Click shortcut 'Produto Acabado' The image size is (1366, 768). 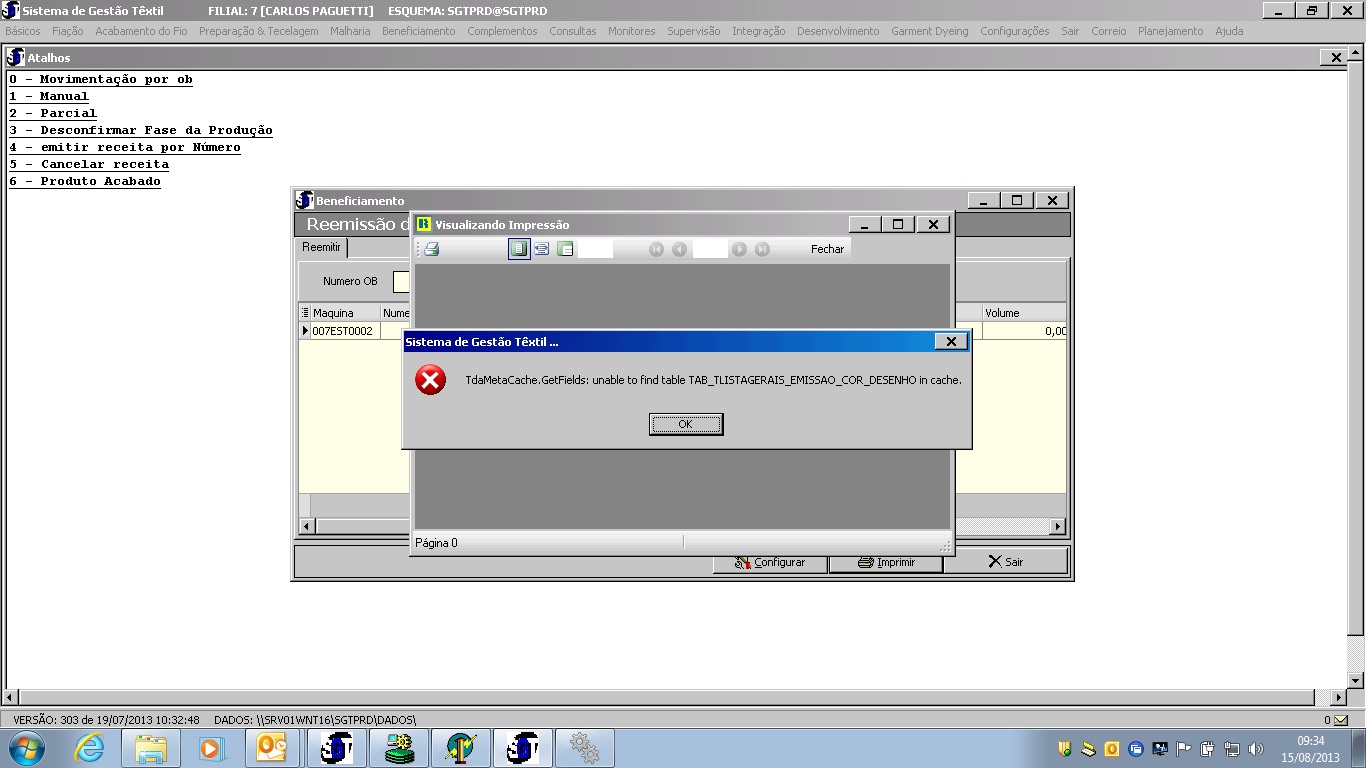click(x=85, y=181)
